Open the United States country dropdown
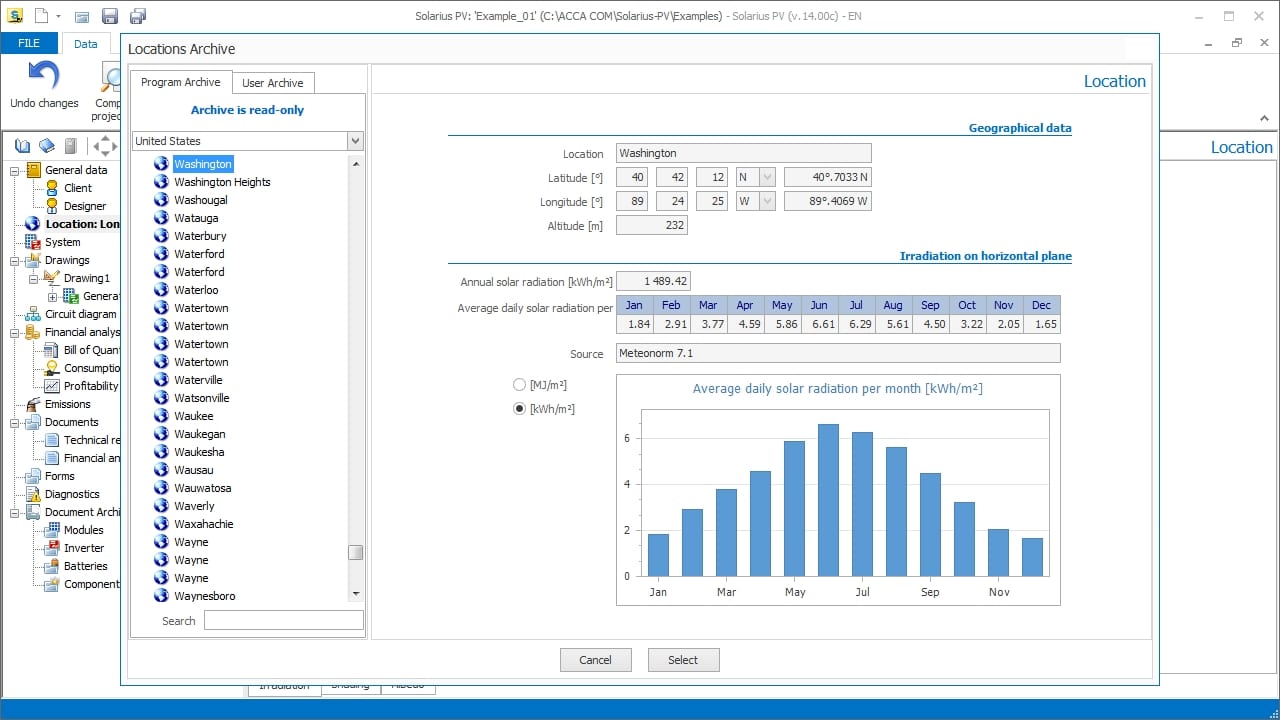 355,141
